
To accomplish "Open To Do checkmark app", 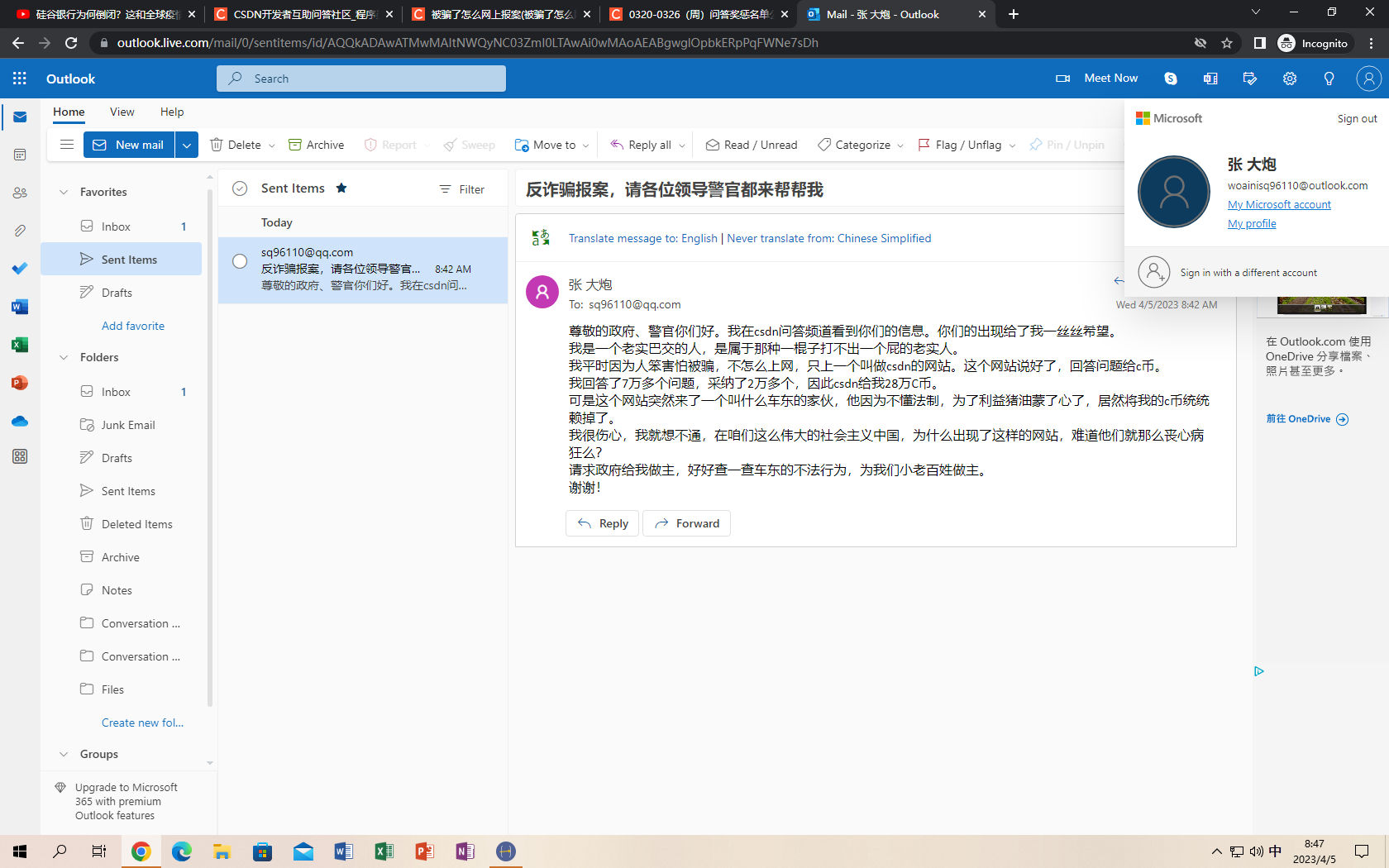I will point(20,269).
